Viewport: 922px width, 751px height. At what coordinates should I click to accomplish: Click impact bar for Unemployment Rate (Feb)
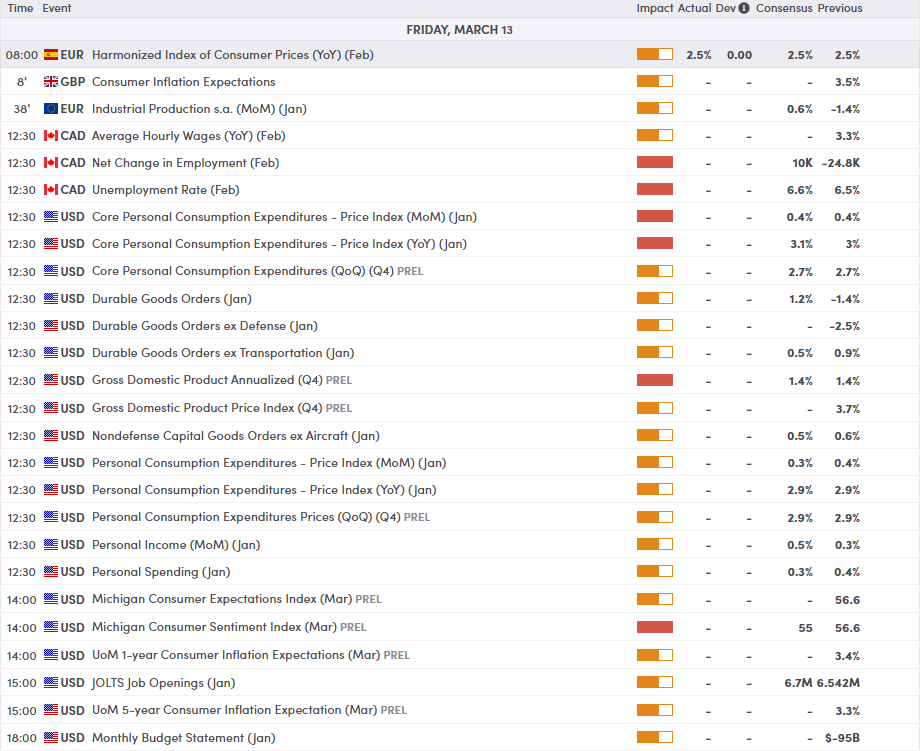pyautogui.click(x=654, y=189)
